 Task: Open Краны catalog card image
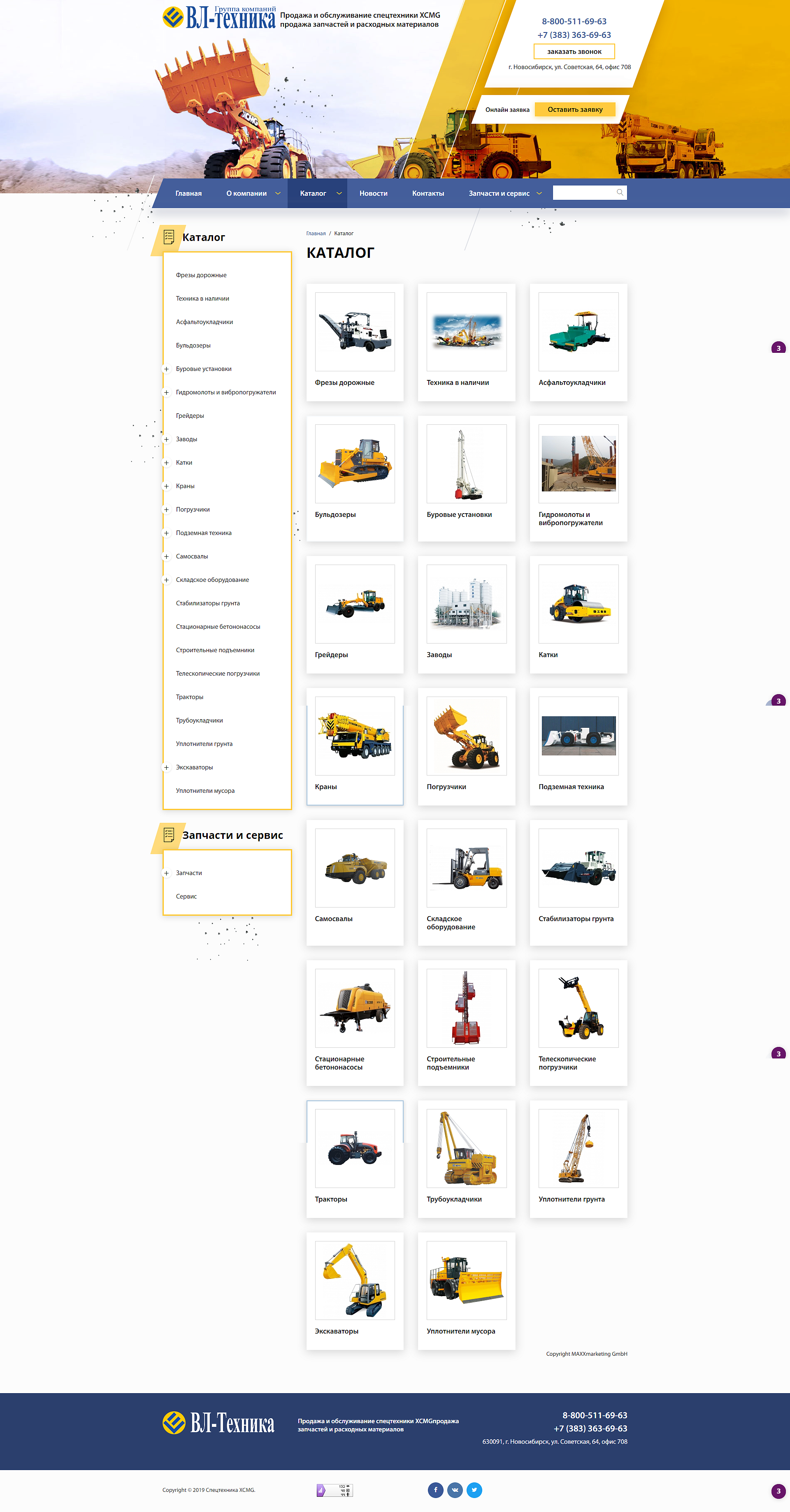(x=355, y=736)
